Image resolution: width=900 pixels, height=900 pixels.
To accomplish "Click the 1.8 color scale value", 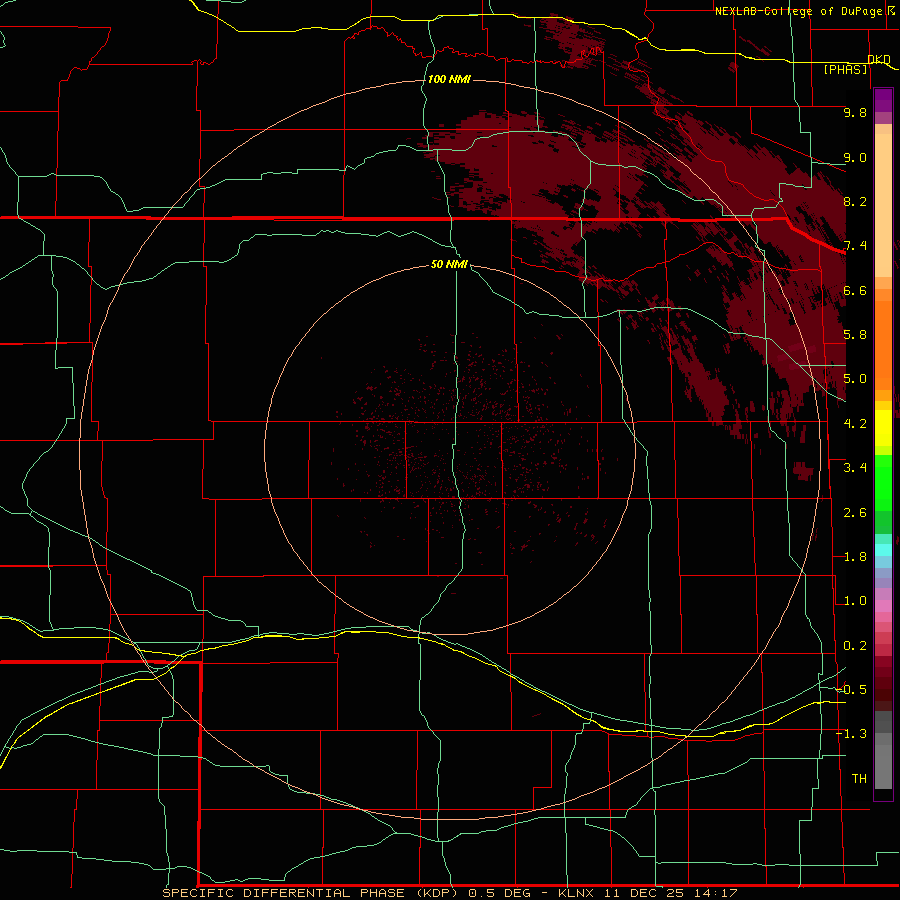I will (855, 557).
